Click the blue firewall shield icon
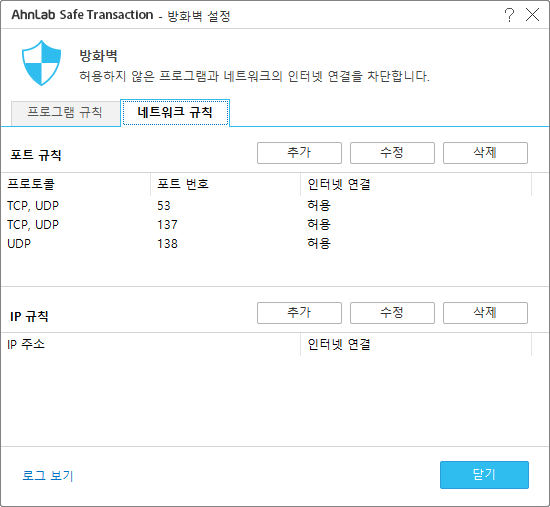 tap(41, 63)
